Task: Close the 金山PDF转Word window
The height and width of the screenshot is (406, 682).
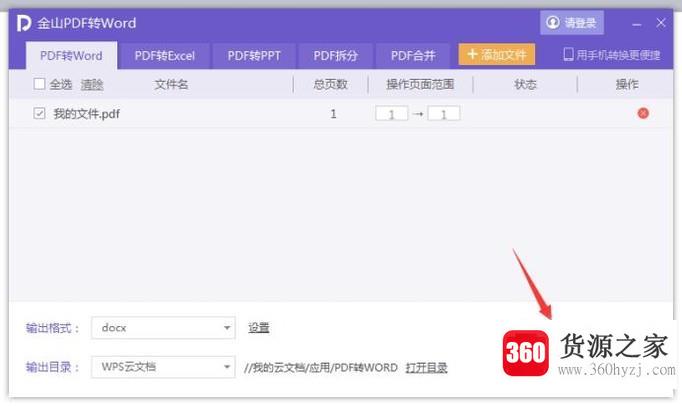Action: pos(661,23)
